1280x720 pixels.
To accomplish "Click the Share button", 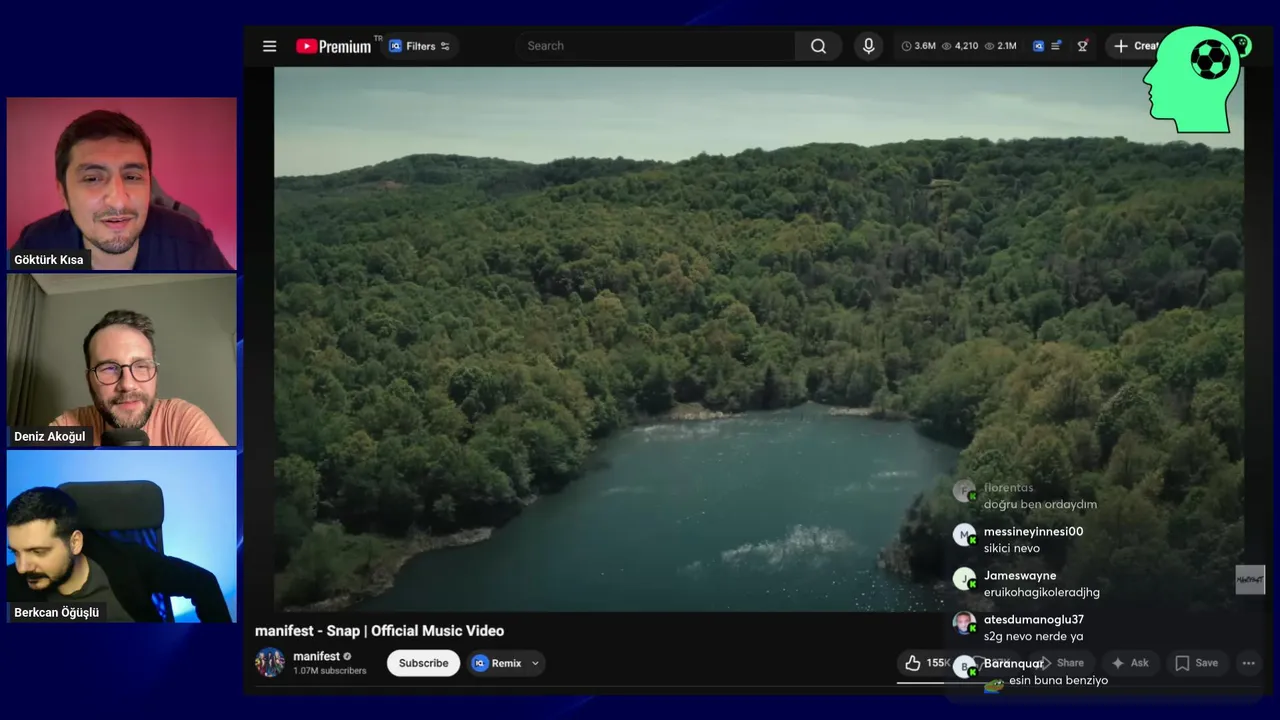I will [1061, 663].
